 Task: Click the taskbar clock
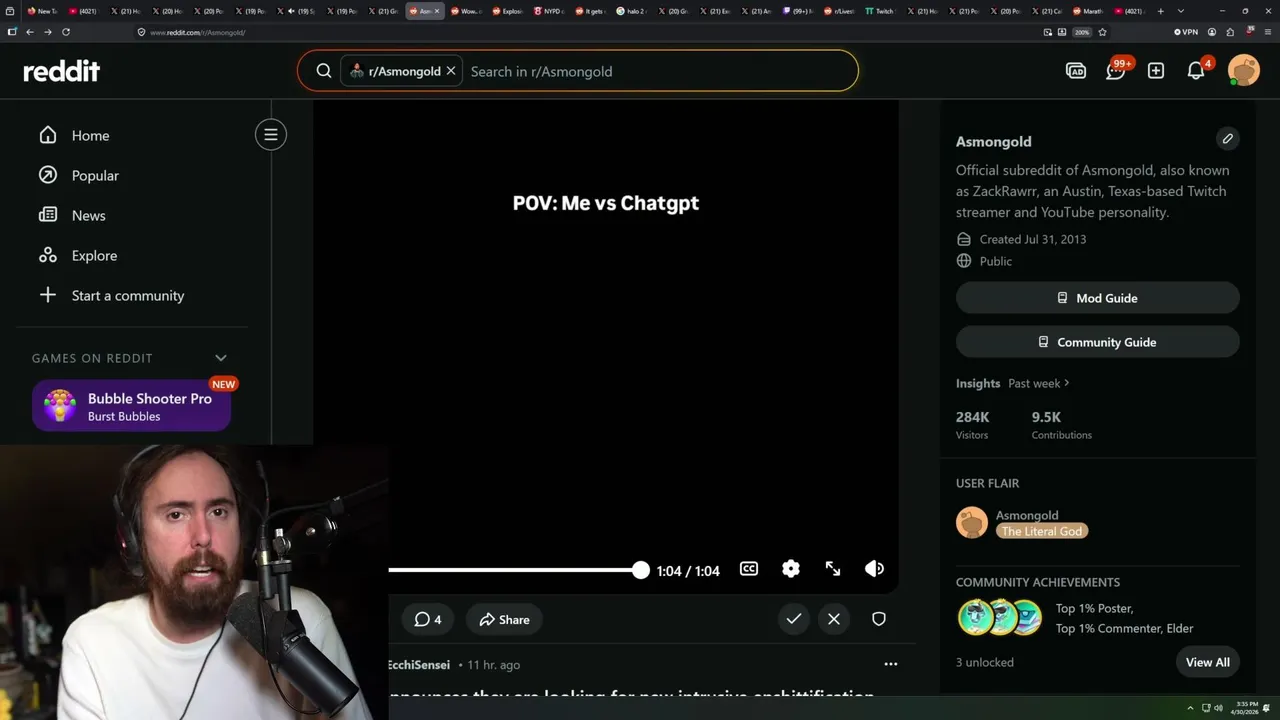1247,708
